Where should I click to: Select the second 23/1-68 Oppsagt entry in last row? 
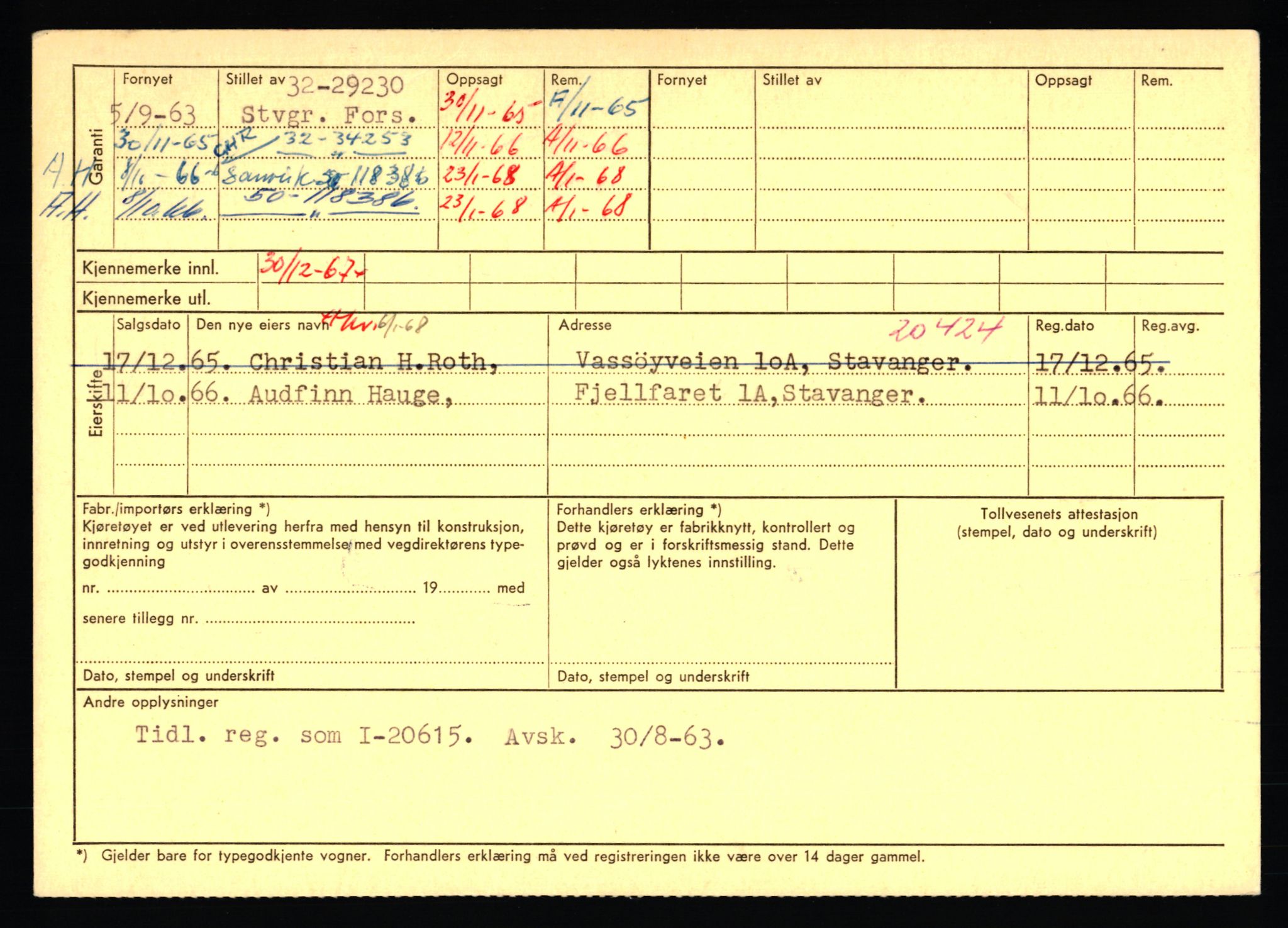tap(484, 206)
